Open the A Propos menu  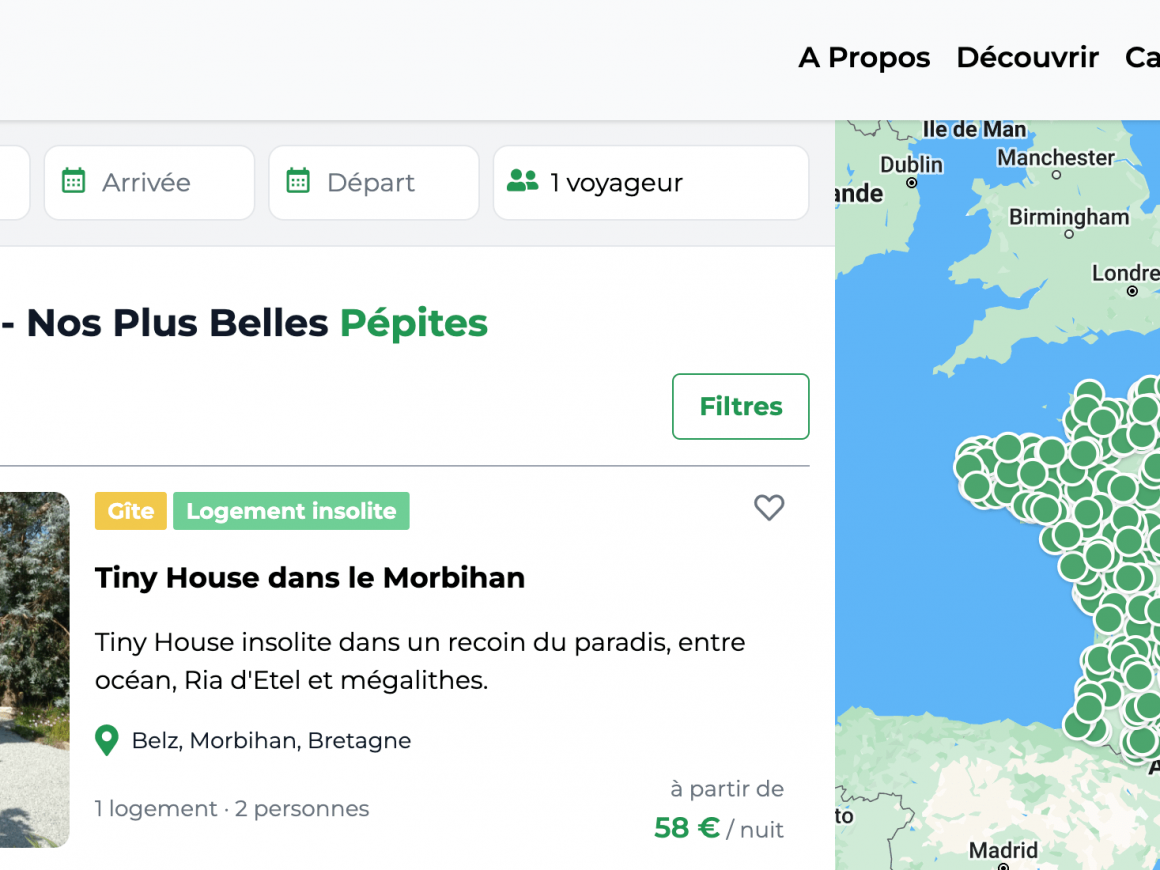(x=864, y=58)
